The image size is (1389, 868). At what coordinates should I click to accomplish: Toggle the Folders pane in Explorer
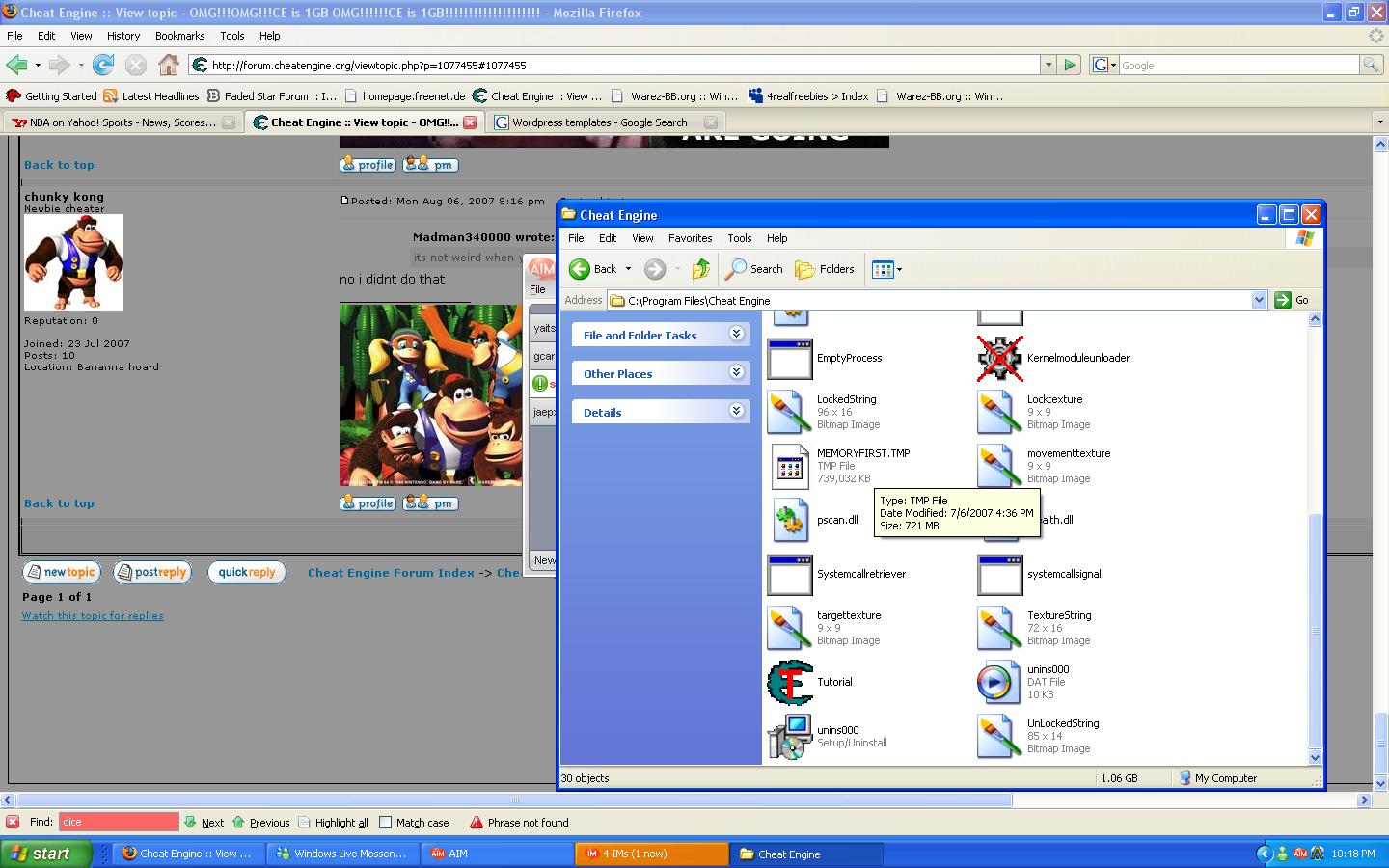[825, 269]
